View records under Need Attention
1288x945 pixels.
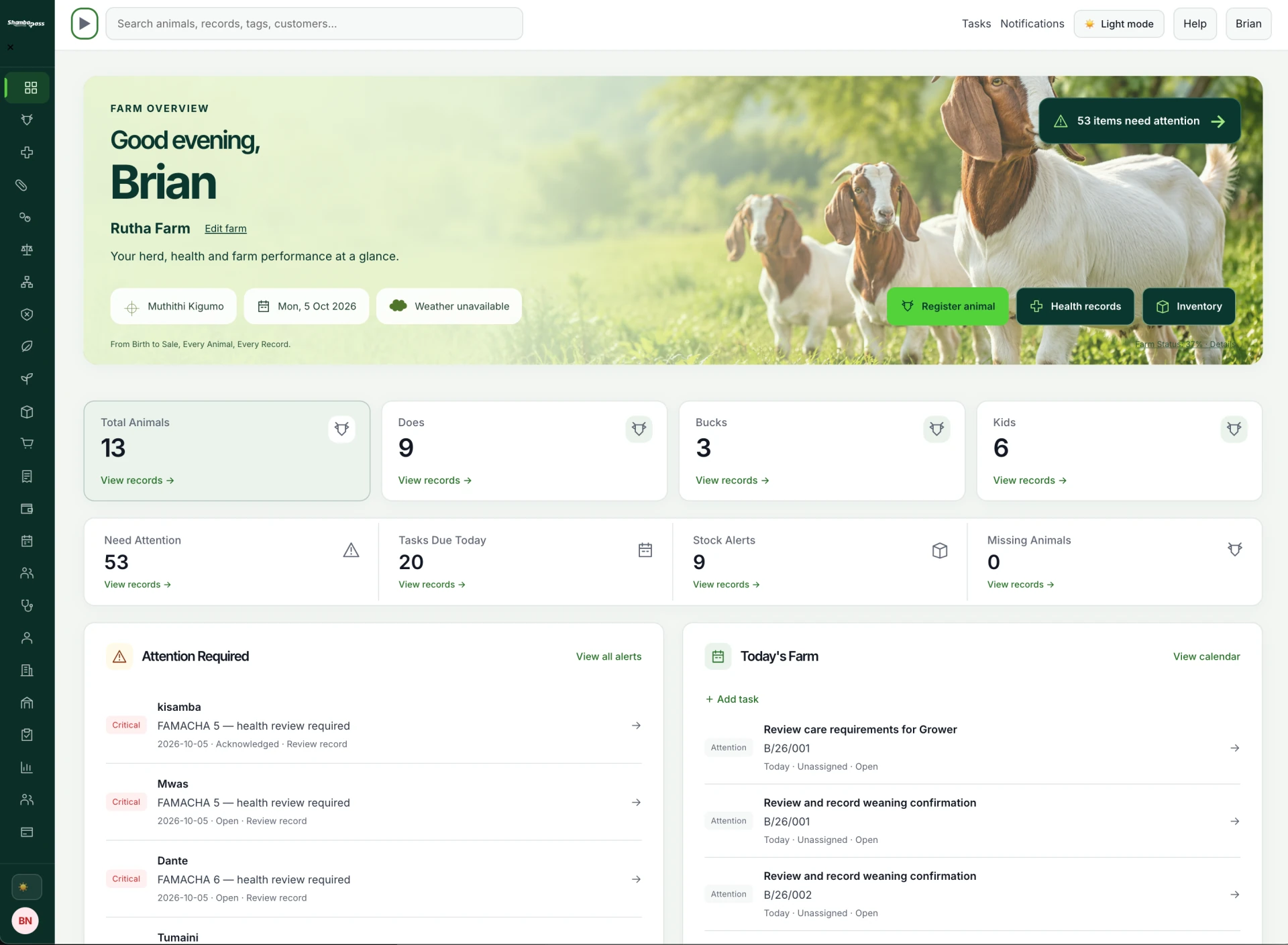pos(138,585)
